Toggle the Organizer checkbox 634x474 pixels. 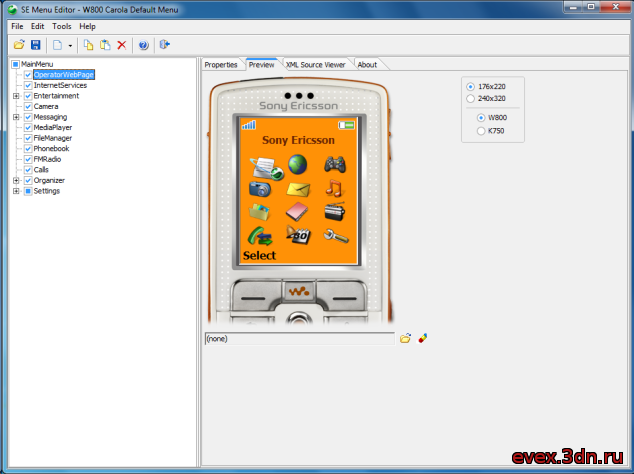click(28, 180)
